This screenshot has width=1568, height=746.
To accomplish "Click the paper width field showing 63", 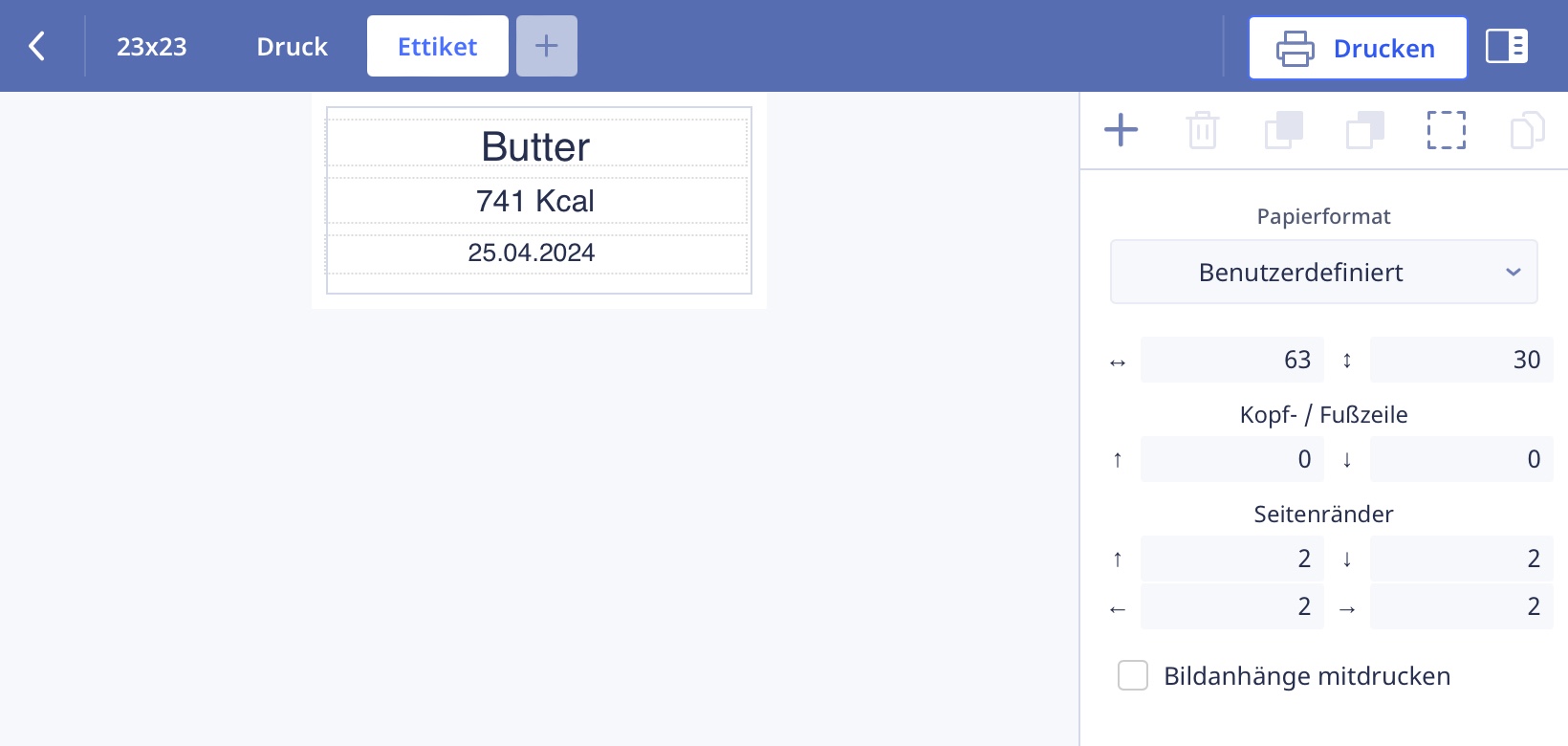I will pyautogui.click(x=1231, y=360).
